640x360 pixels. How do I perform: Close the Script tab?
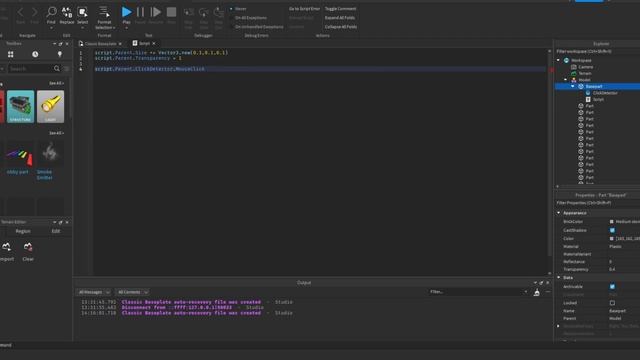click(x=154, y=43)
